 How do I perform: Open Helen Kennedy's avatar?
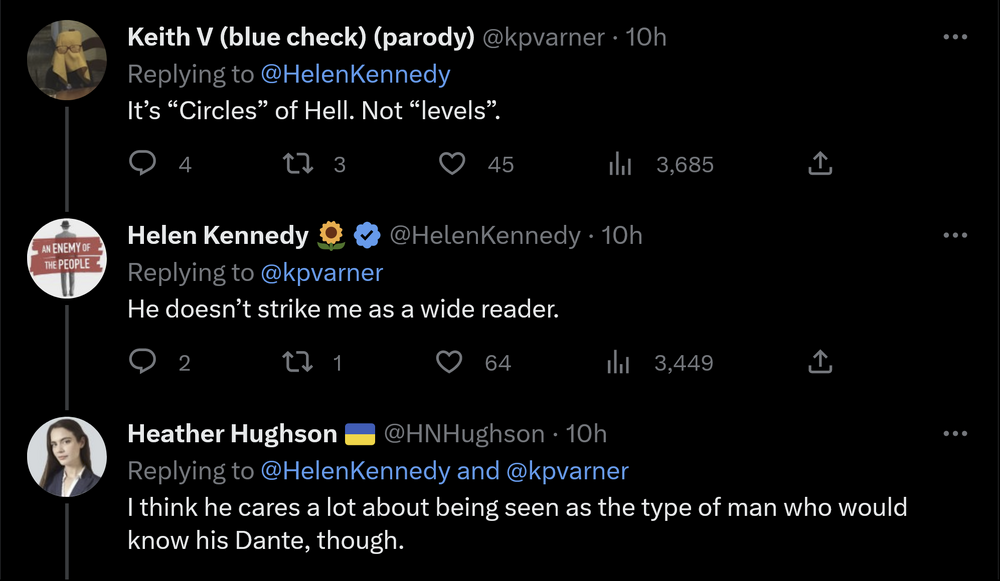tap(66, 258)
